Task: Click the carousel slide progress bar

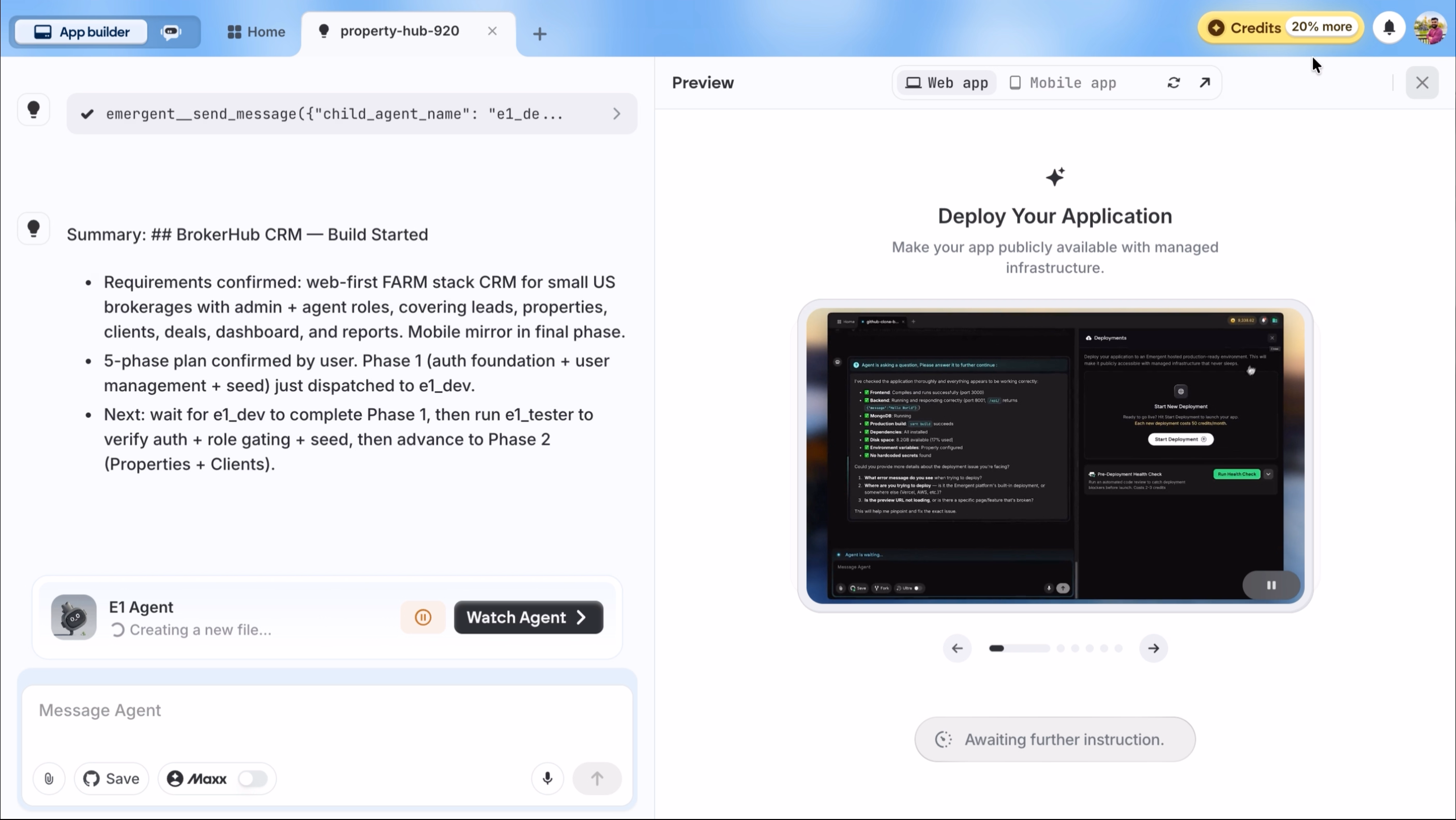Action: pyautogui.click(x=1019, y=648)
